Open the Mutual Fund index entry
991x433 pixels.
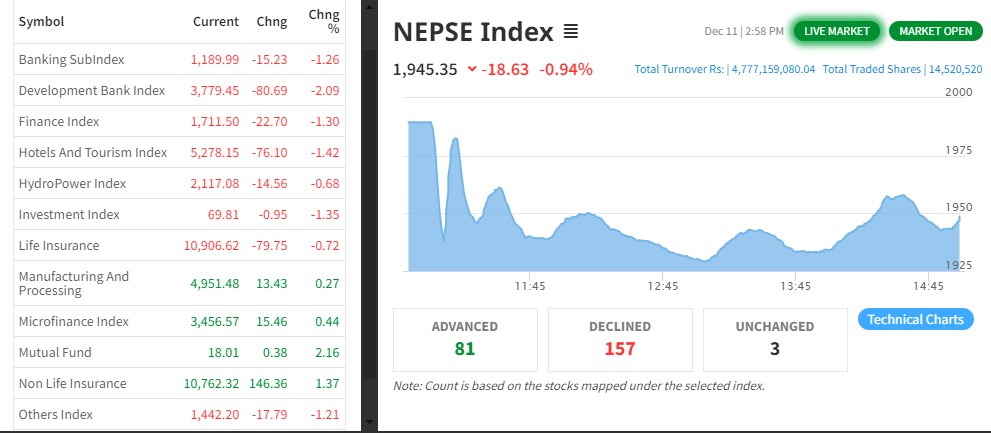[55, 352]
